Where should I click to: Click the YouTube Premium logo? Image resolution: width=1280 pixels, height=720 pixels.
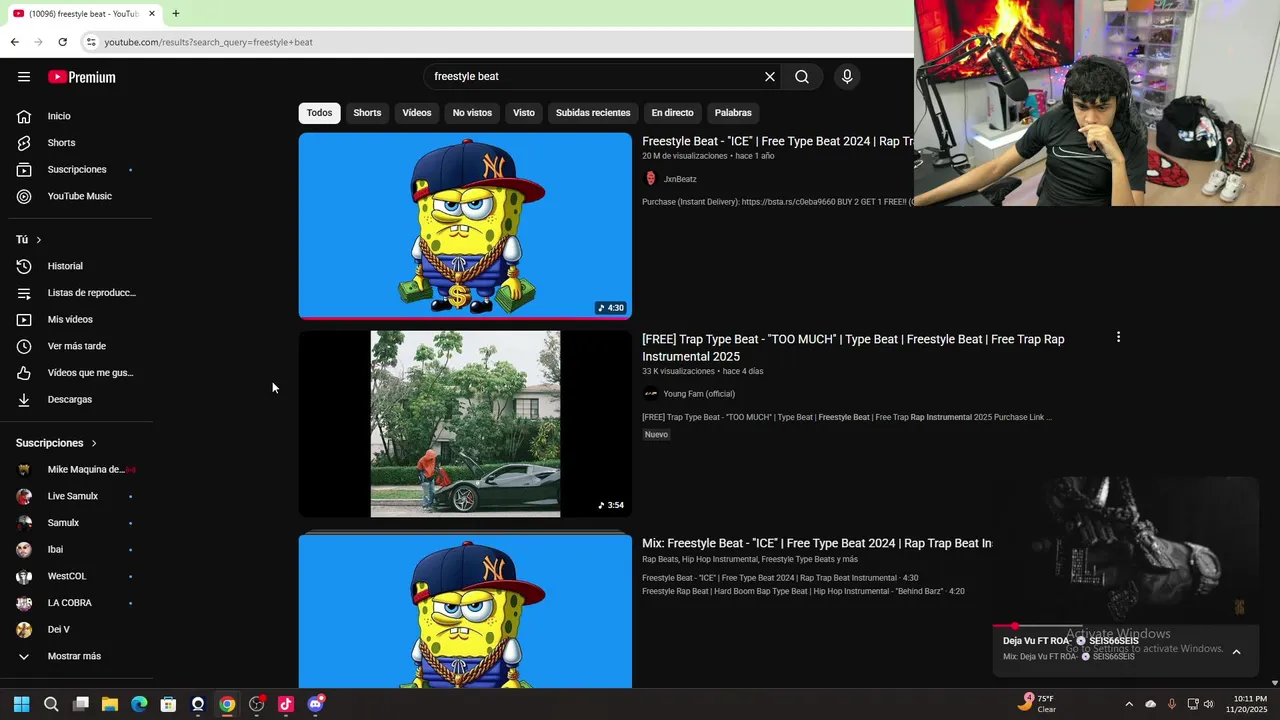click(x=82, y=77)
